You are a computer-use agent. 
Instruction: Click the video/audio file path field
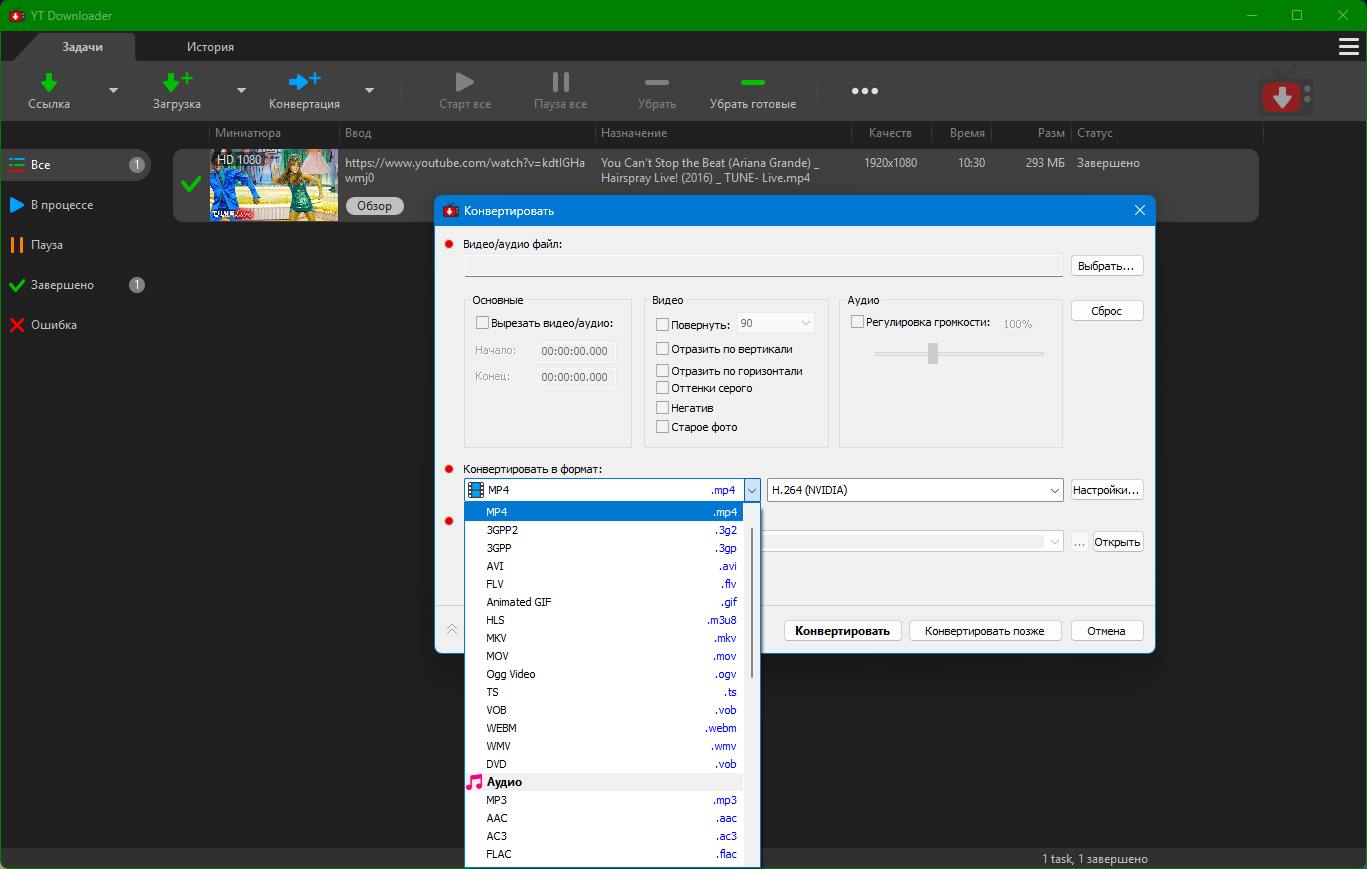coord(763,266)
